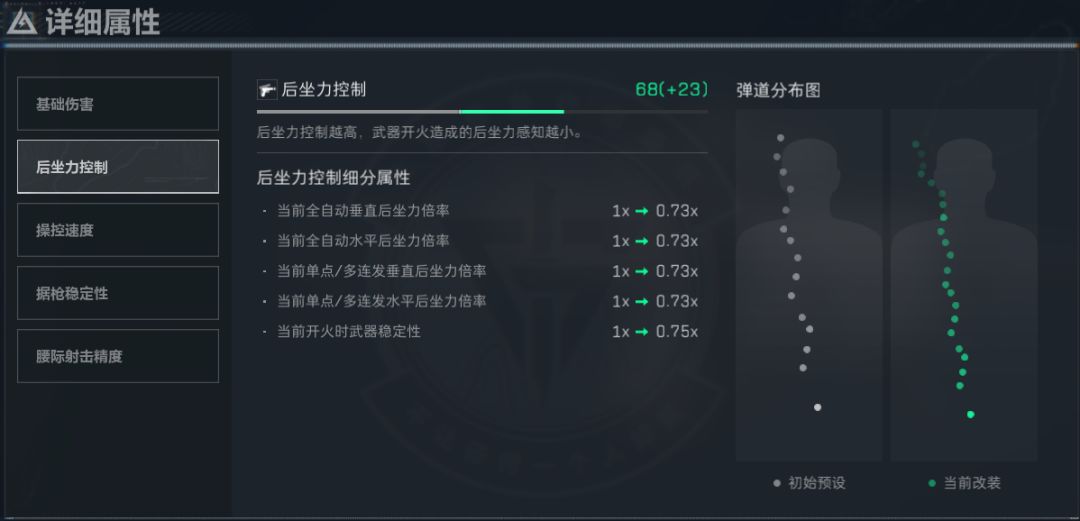This screenshot has height=521, width=1080.
Task: Click the green arrow in 当前全自动水平后坐力倍率 row
Action: tap(641, 241)
